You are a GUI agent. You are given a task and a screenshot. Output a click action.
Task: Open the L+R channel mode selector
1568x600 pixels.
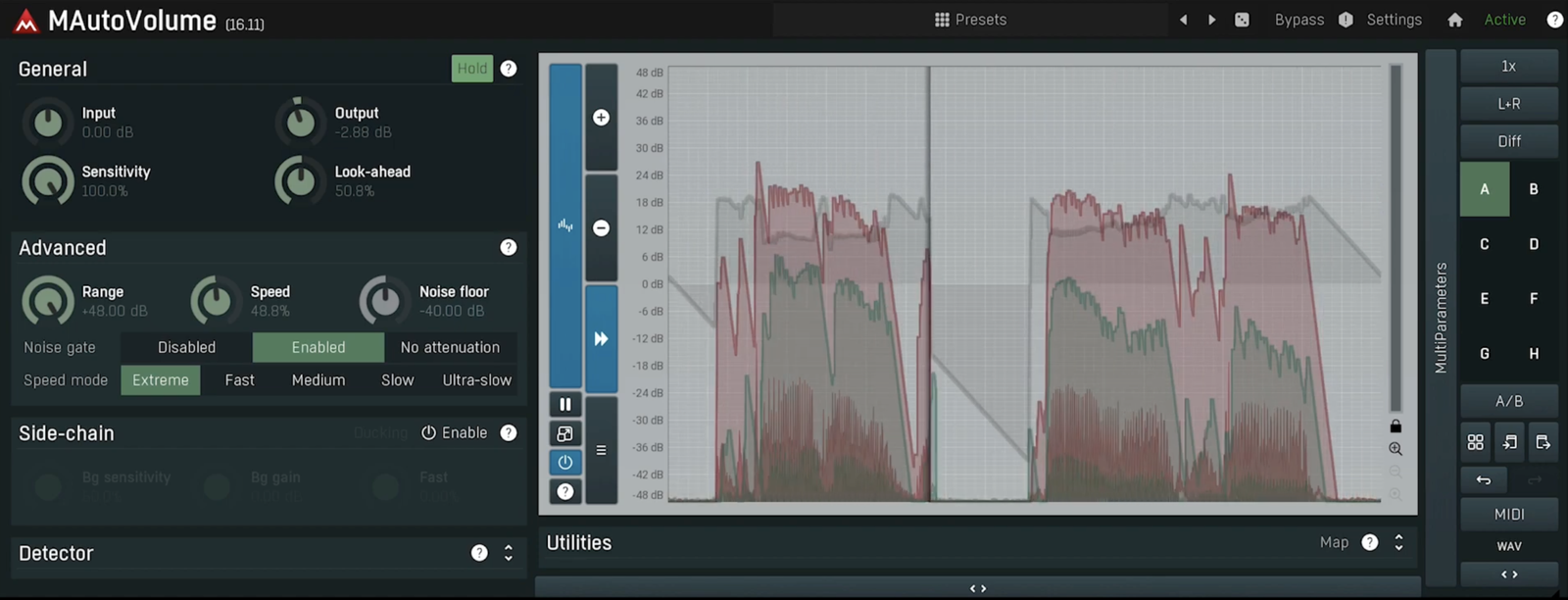pos(1509,104)
